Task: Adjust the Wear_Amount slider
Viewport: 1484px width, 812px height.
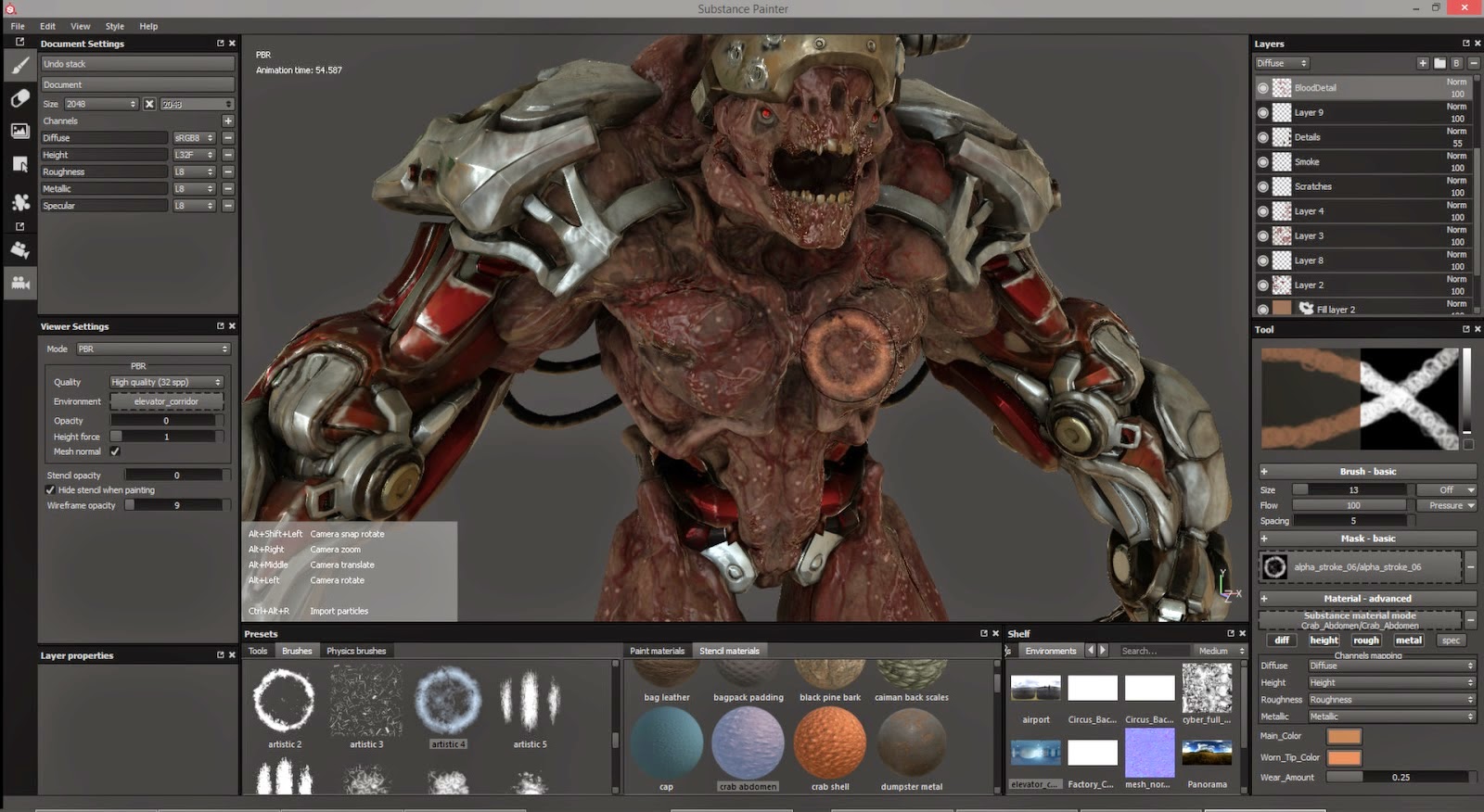Action: click(x=1401, y=777)
